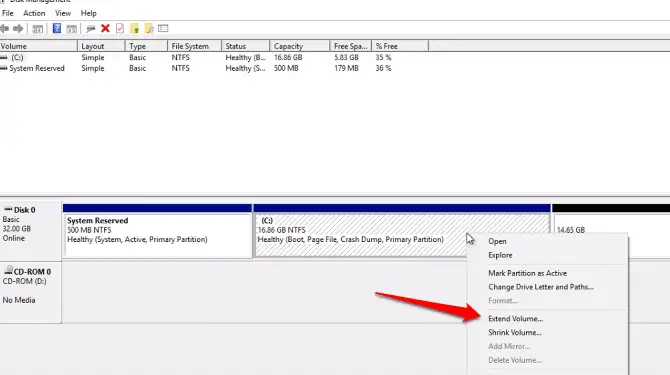Sort by the Volume column header
Viewport: 670px width, 375px height.
[38, 46]
